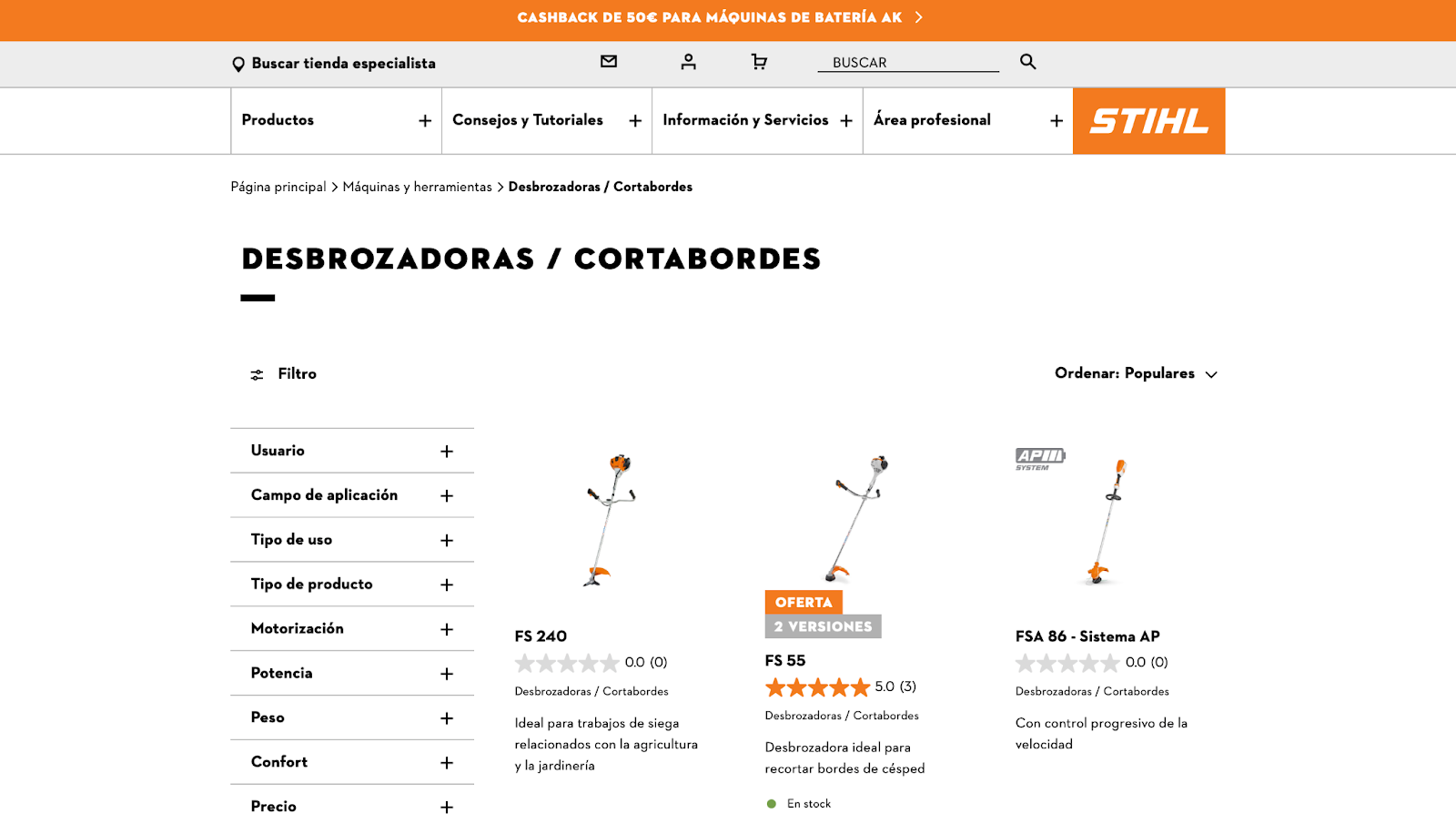Click the FS 240 star rating
This screenshot has width=1456, height=824.
click(567, 663)
